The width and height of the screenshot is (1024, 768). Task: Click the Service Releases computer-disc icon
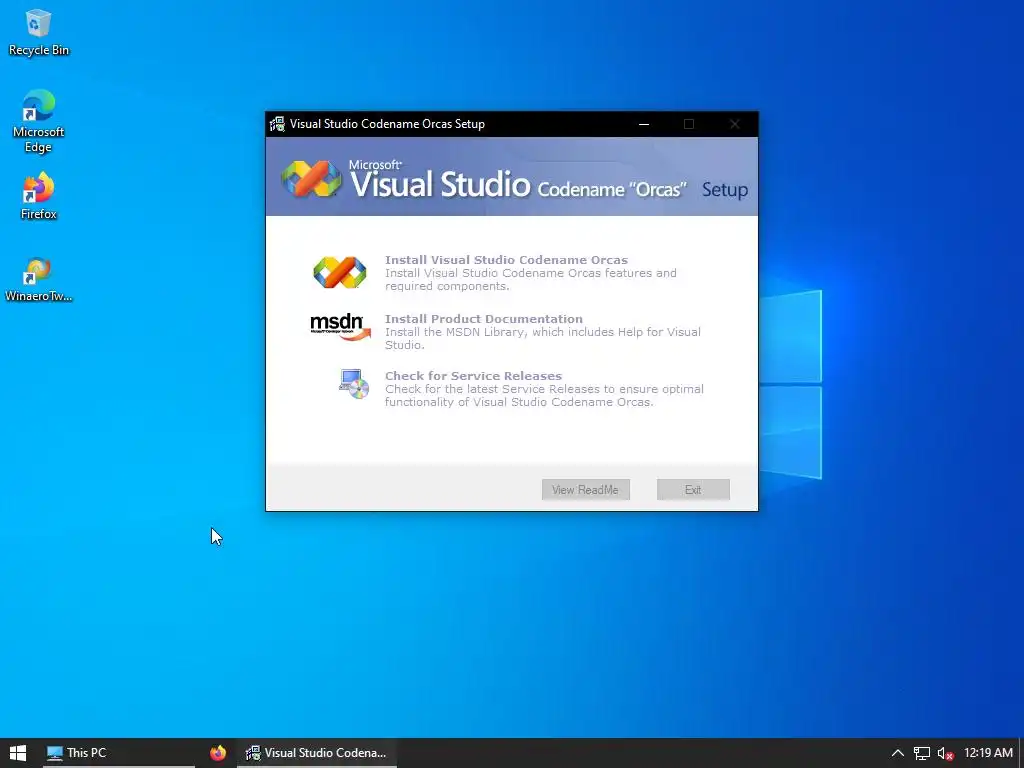coord(354,384)
